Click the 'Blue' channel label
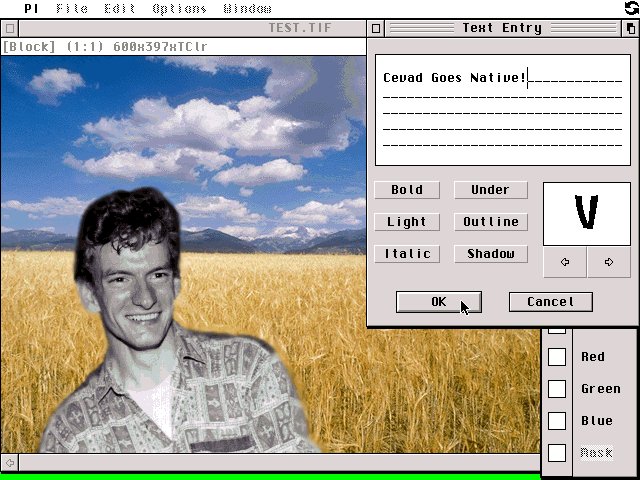This screenshot has height=480, width=640. [597, 421]
